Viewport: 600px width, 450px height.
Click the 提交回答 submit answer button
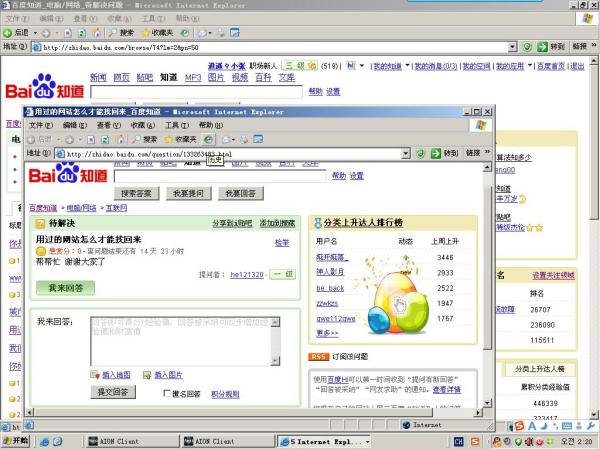pyautogui.click(x=111, y=393)
